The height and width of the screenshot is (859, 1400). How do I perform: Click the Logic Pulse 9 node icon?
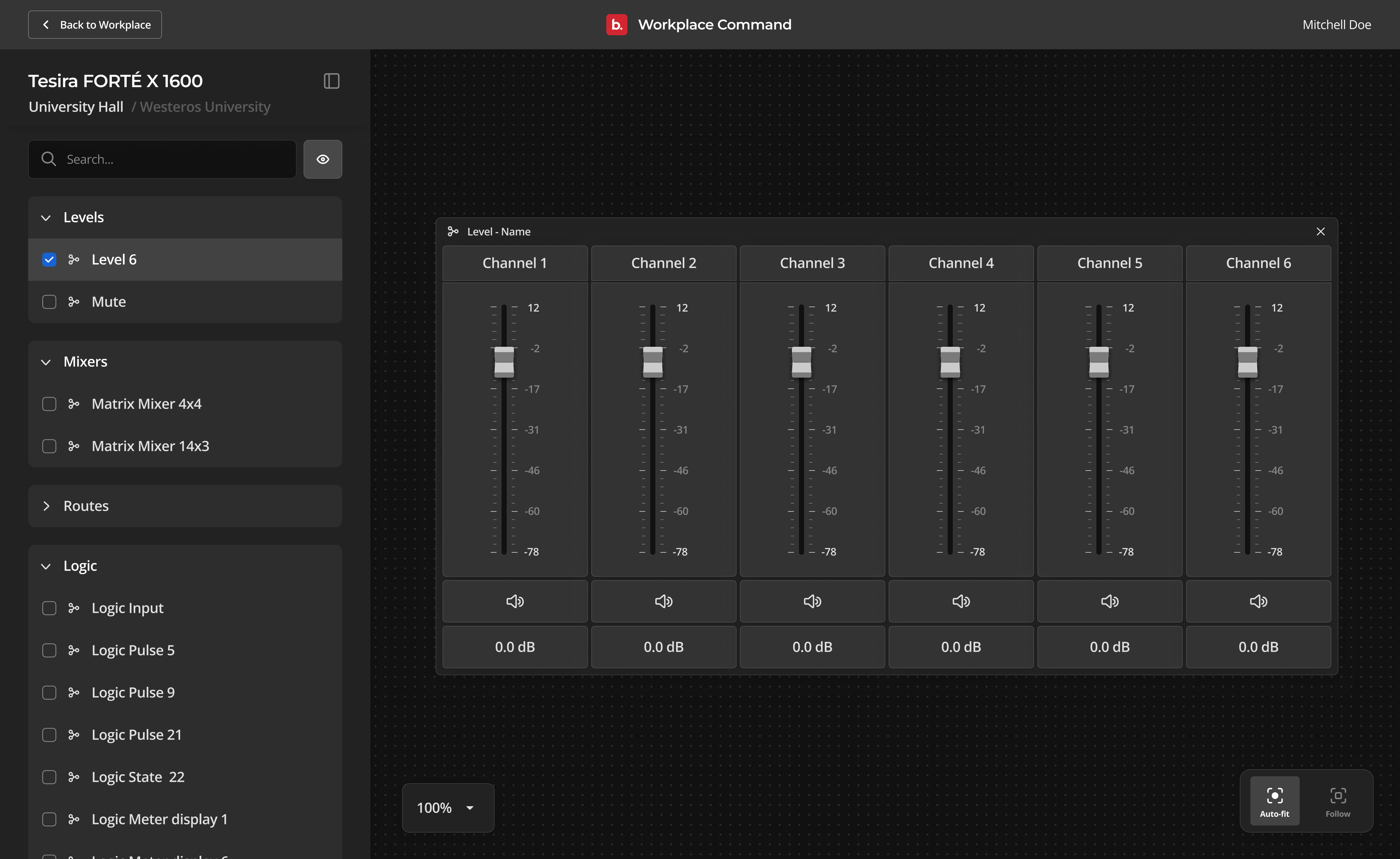coord(74,693)
